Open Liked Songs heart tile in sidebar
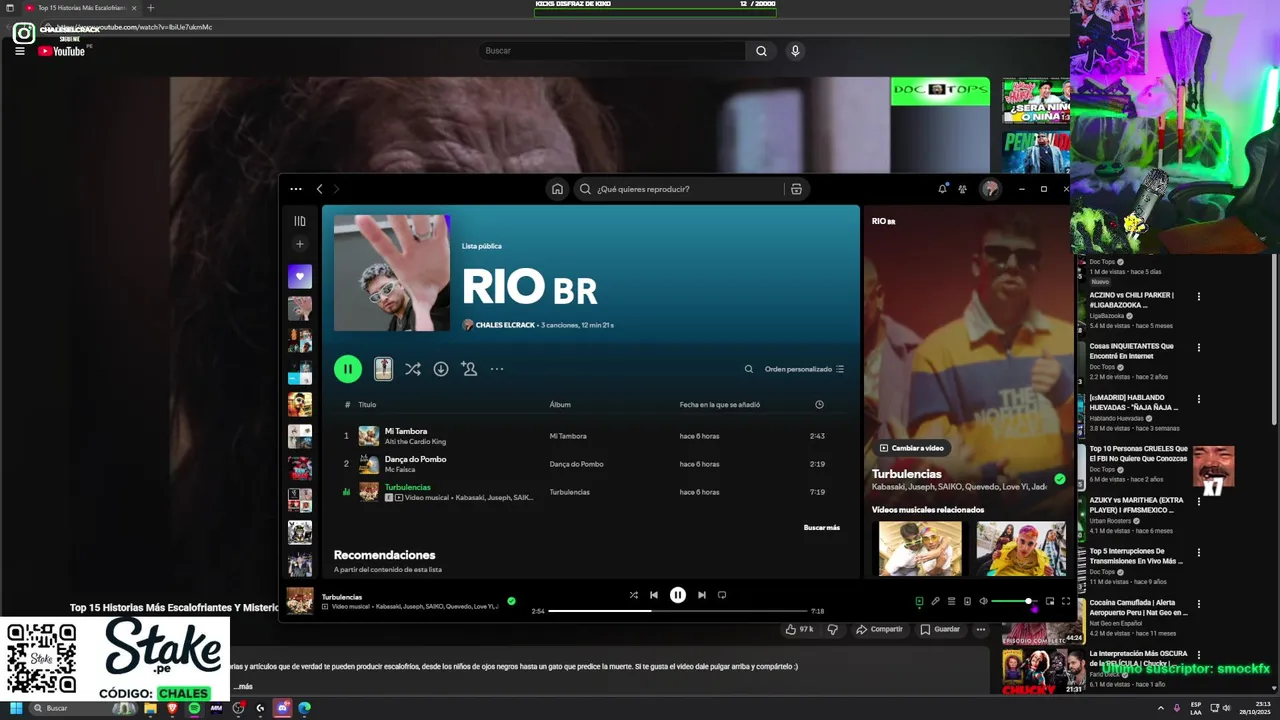 pyautogui.click(x=300, y=276)
